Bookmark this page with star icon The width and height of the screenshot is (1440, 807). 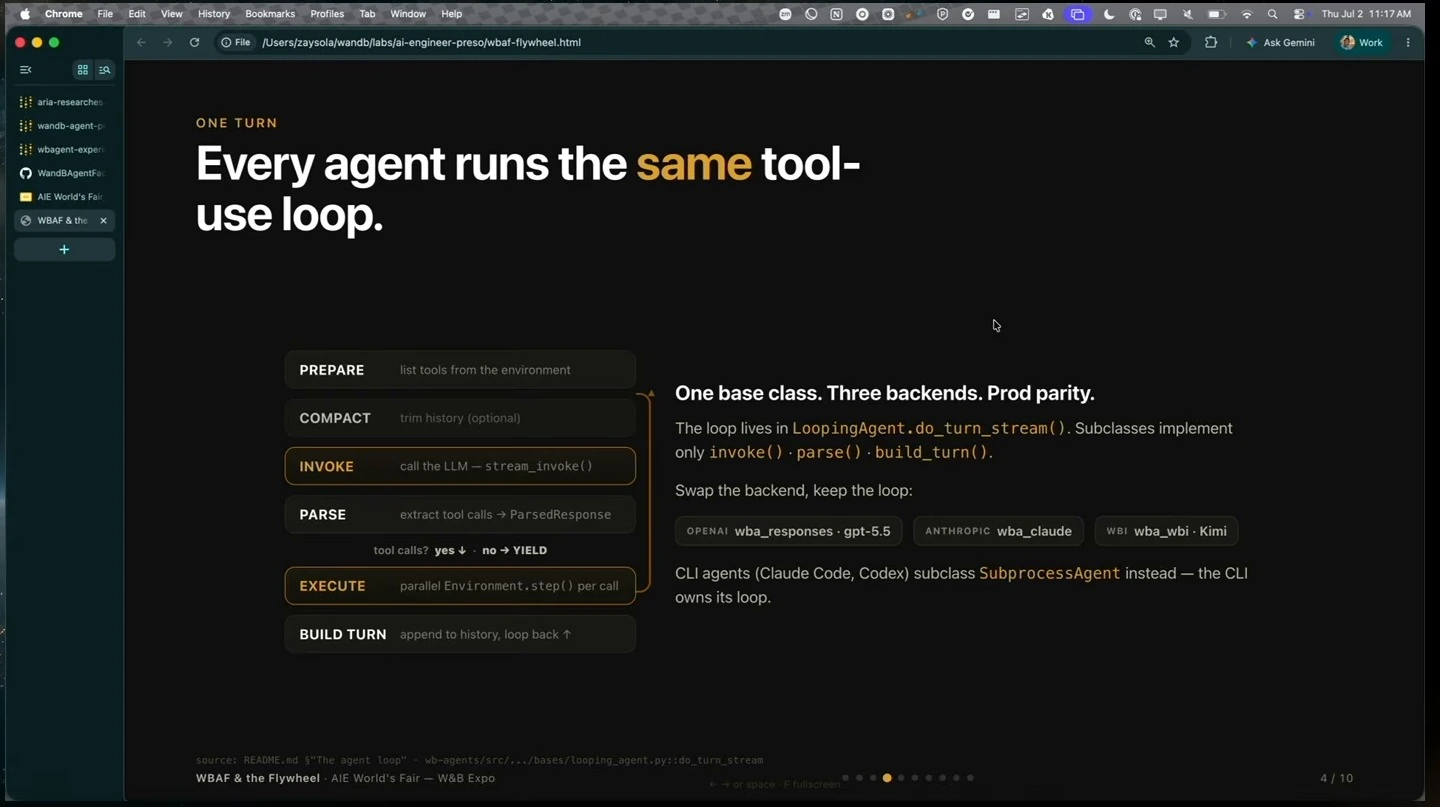1174,42
